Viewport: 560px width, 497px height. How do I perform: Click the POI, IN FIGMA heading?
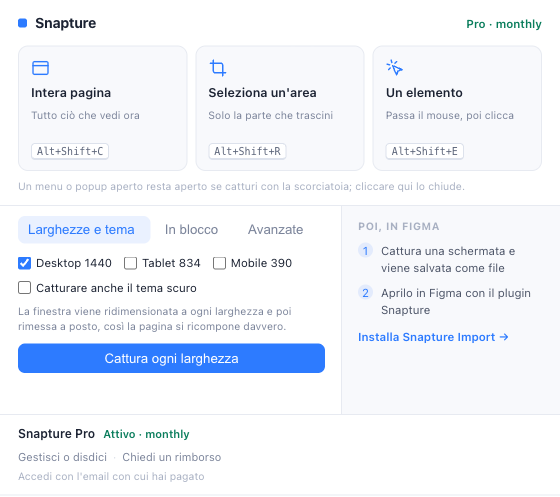click(x=399, y=226)
